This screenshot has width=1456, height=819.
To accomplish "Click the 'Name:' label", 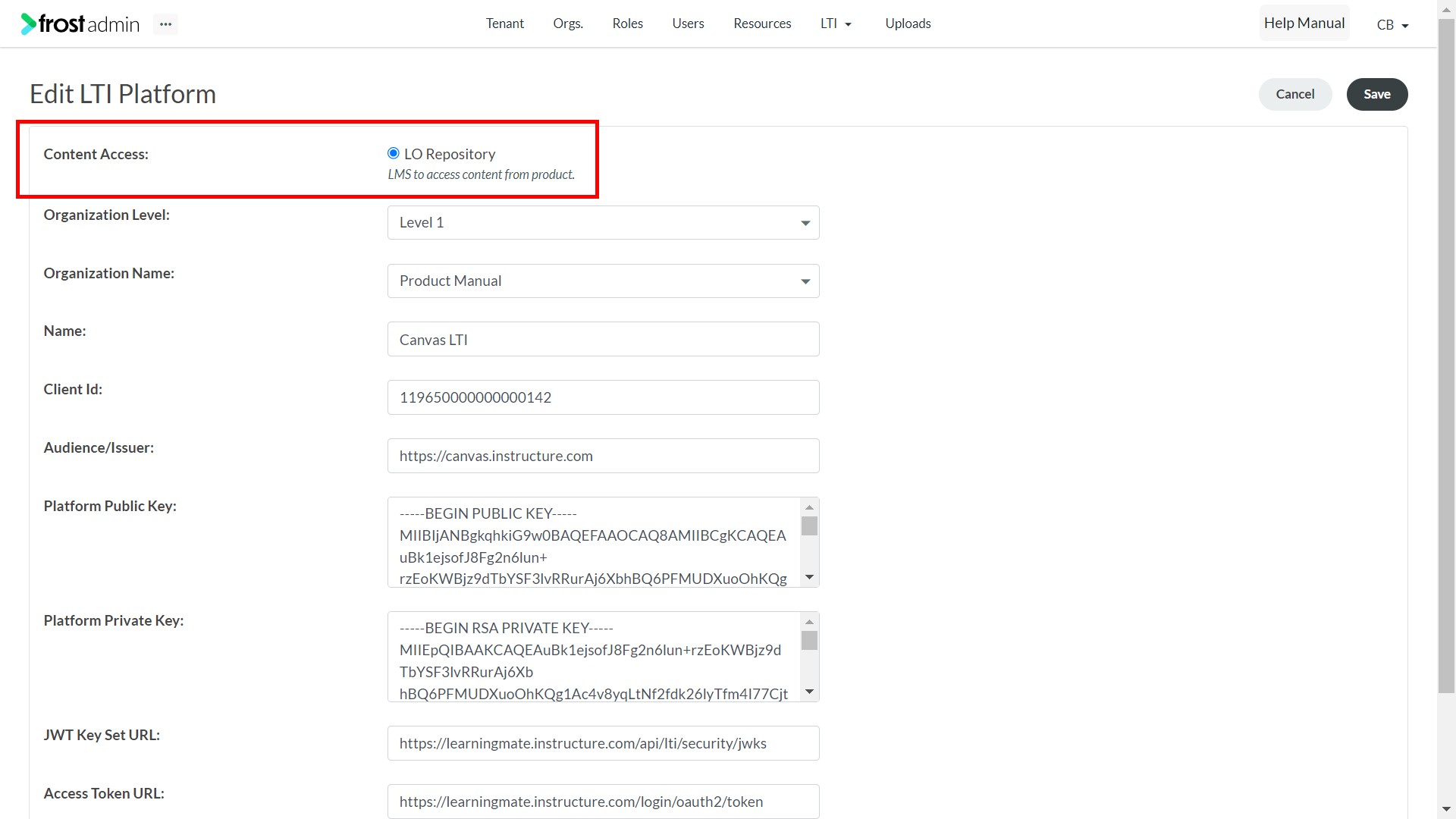I will coord(64,331).
